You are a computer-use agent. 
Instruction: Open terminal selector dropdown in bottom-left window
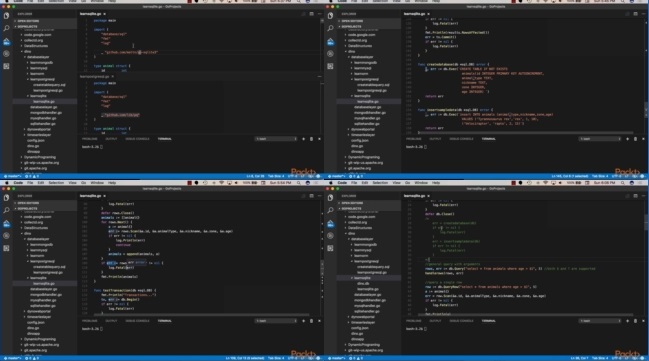(x=276, y=321)
